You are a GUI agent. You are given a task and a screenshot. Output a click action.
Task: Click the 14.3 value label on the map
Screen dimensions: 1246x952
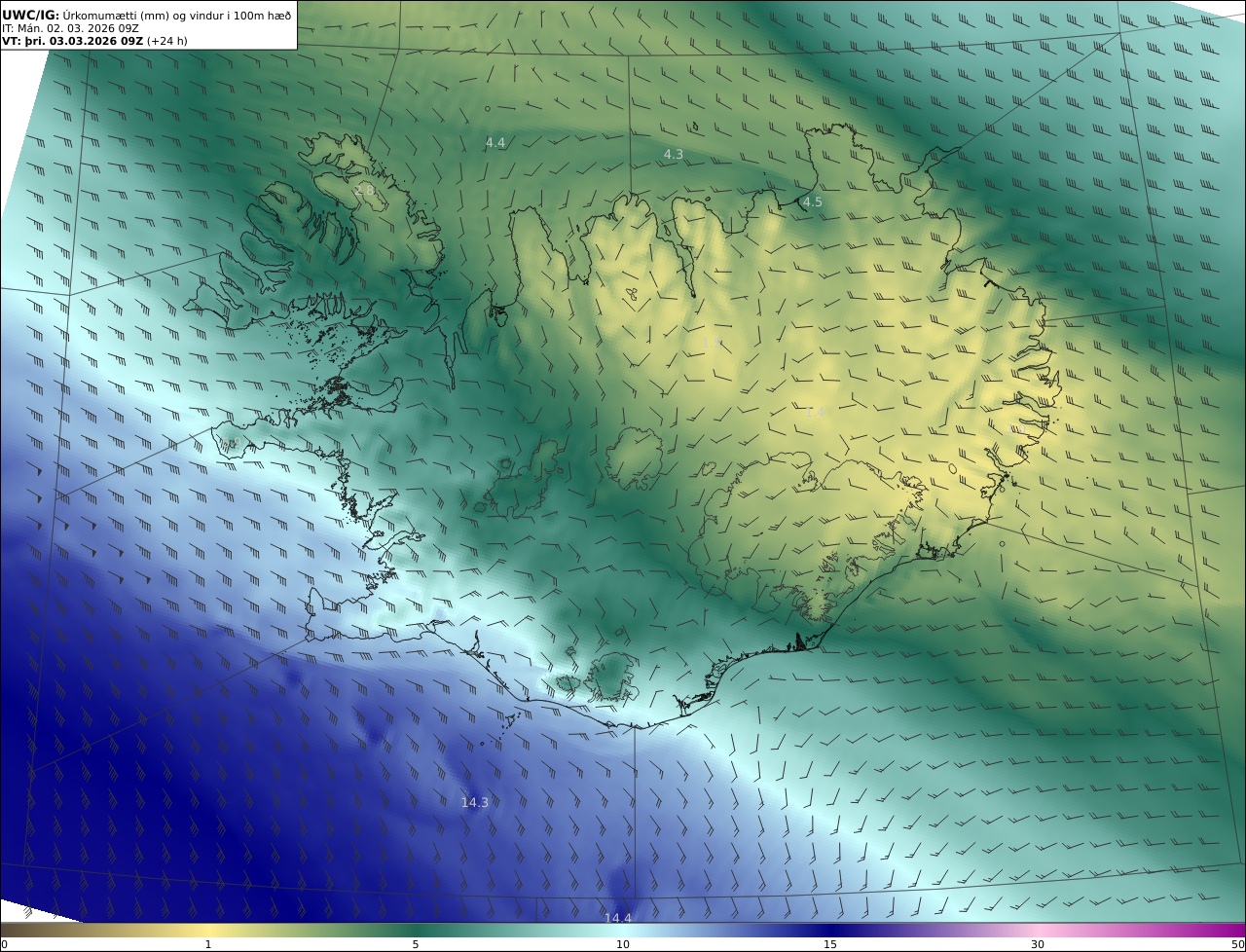475,803
